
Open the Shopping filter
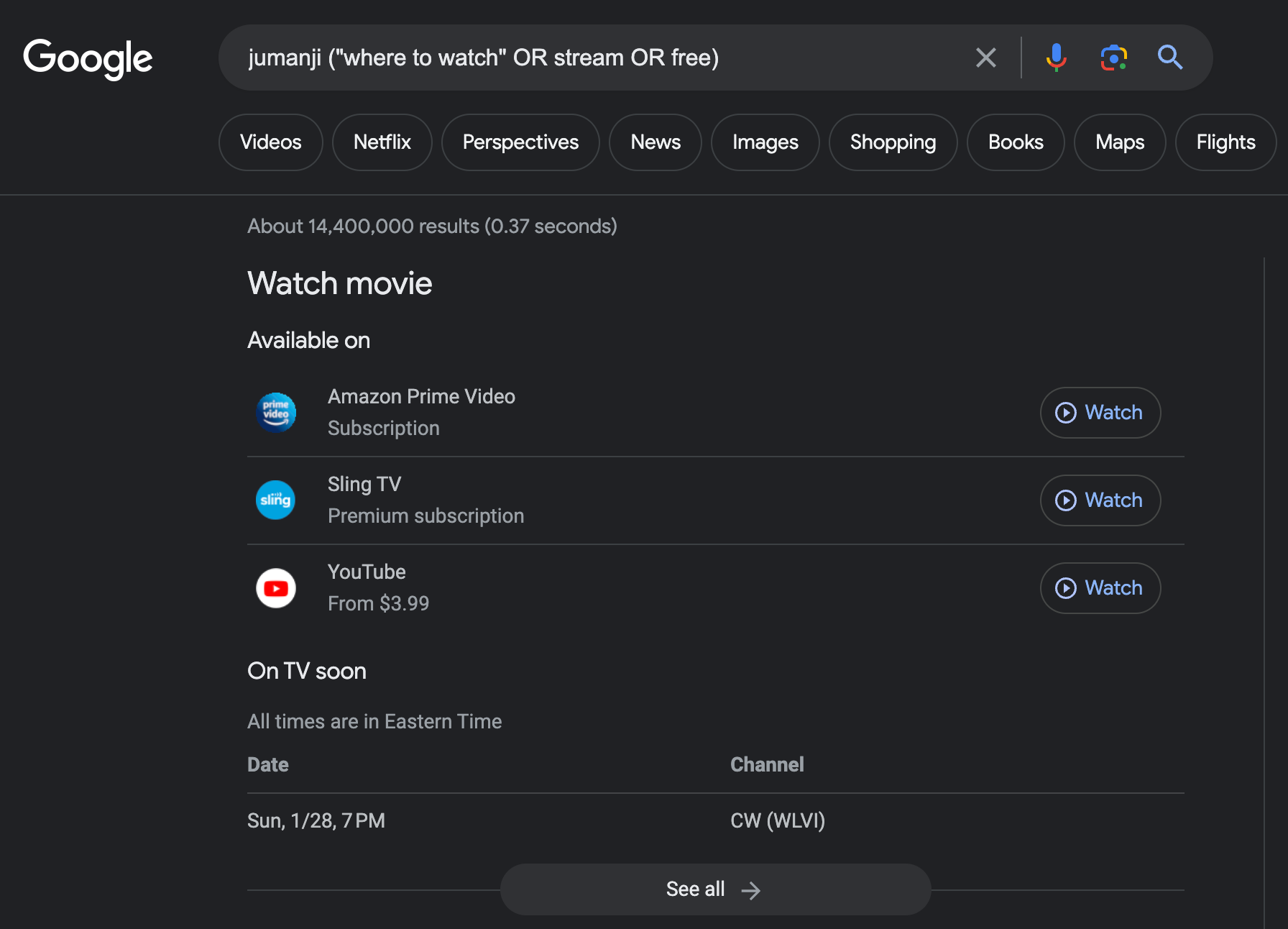point(893,142)
